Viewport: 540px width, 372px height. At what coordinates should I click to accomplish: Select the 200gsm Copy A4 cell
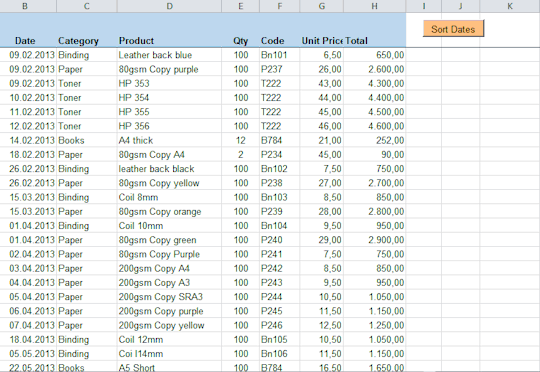[169, 268]
